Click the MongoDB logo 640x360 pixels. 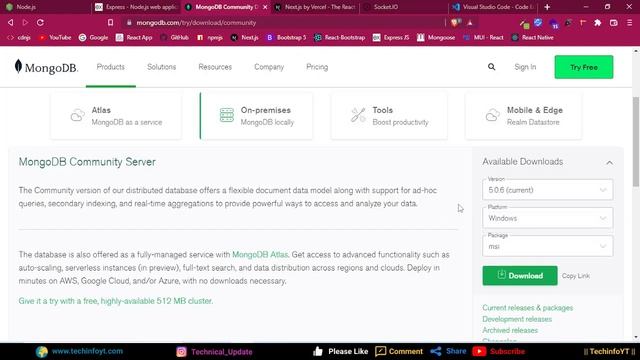(46, 67)
